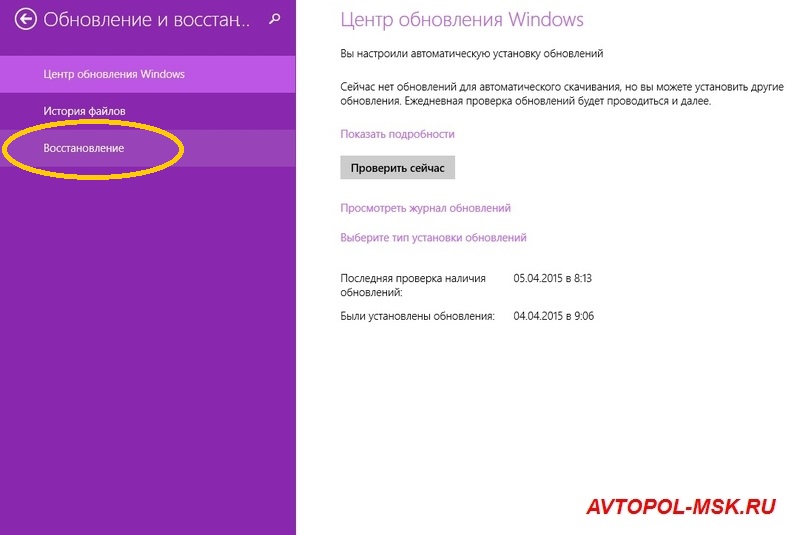Click Показать подробности link
The height and width of the screenshot is (535, 800).
(397, 134)
